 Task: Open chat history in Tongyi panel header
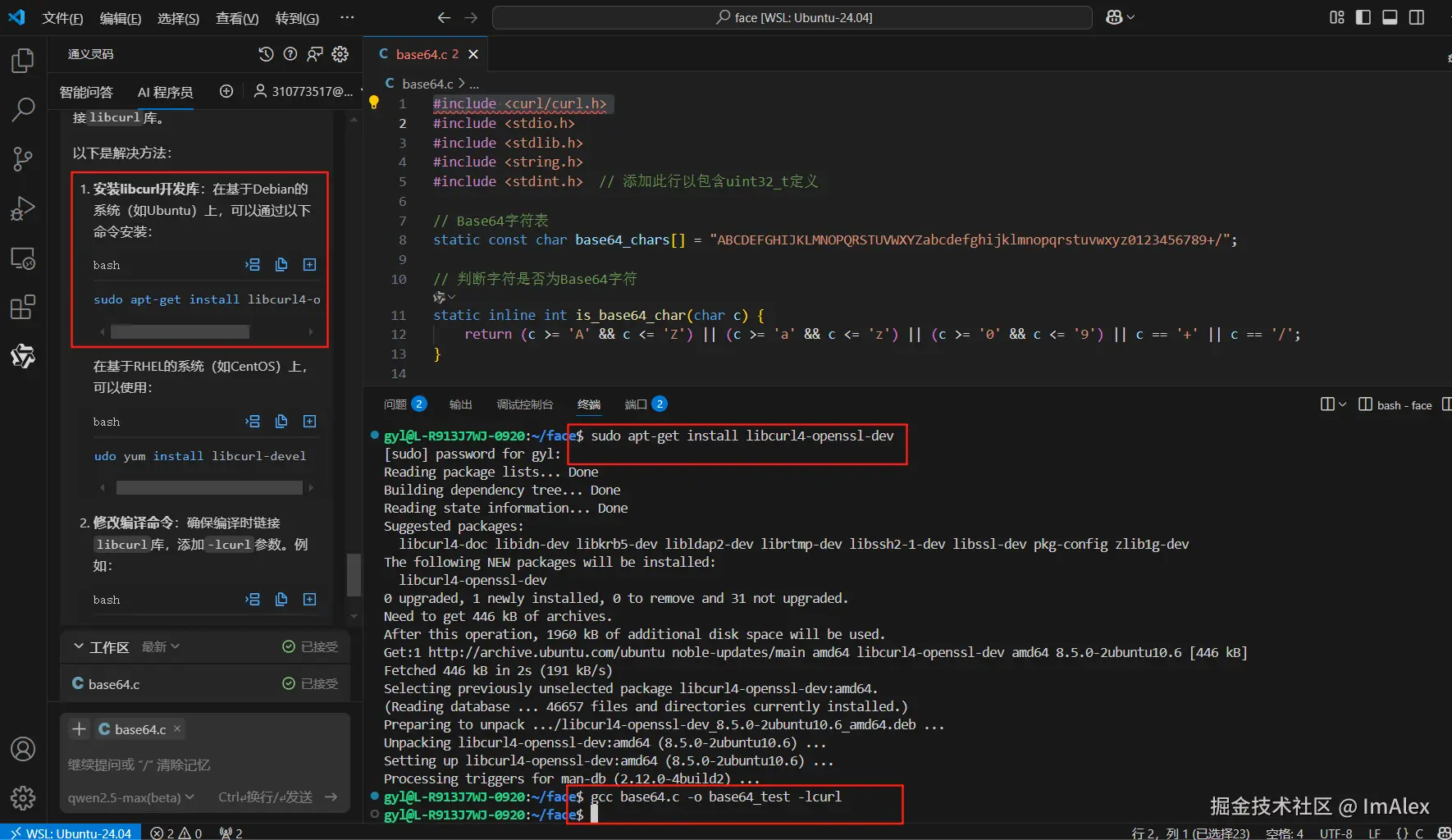(266, 54)
